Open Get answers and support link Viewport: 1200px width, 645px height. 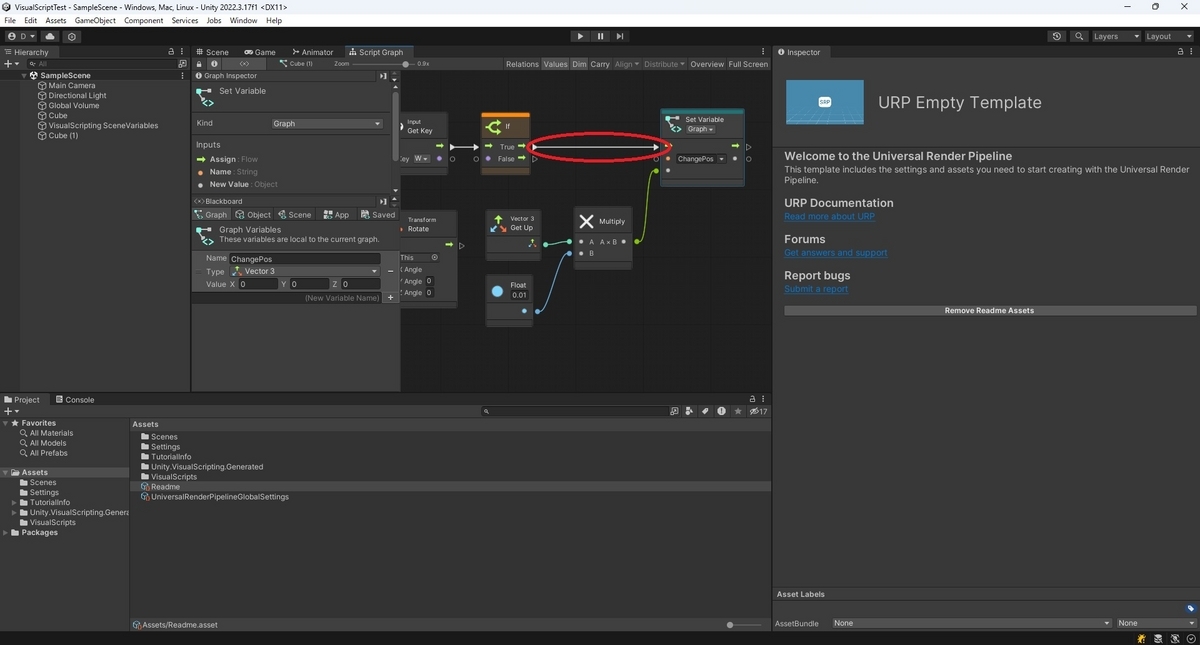tap(835, 253)
